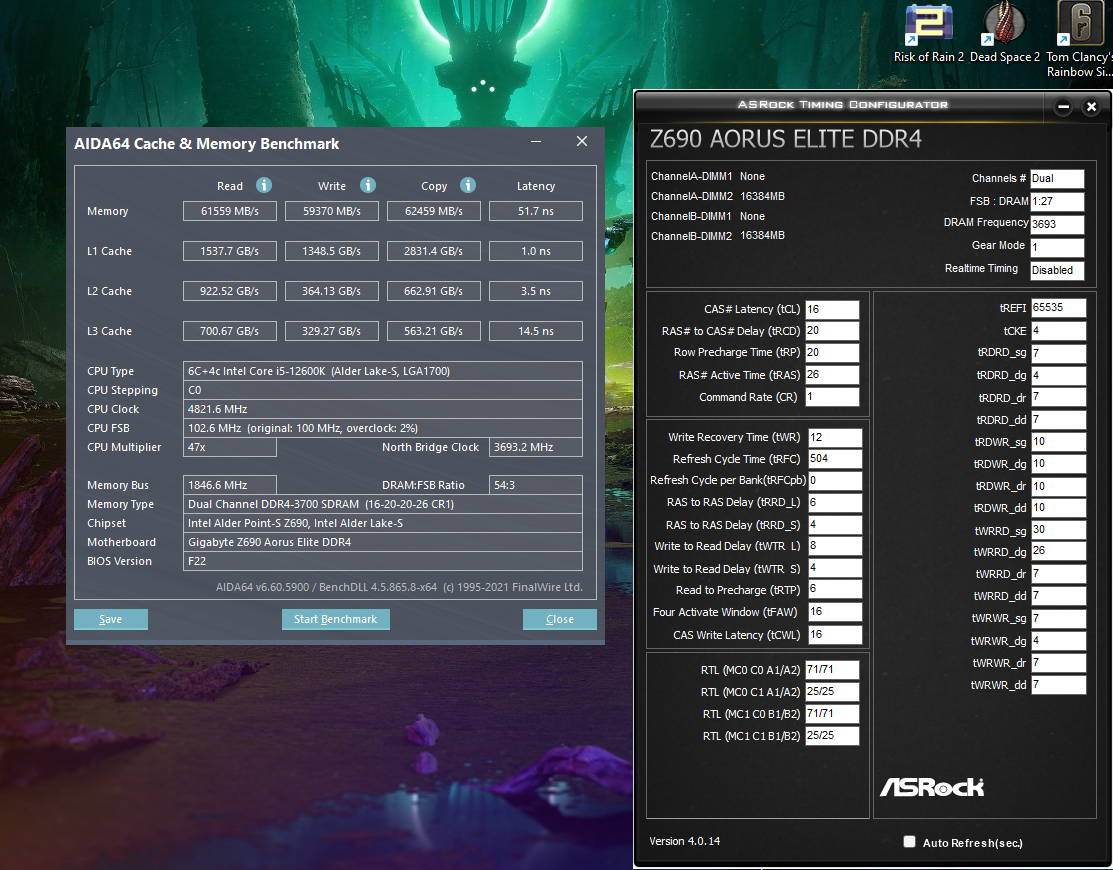Screen dimensions: 1113x870
Task: Click the Memory Type DDR4-3700 field
Action: (x=383, y=504)
